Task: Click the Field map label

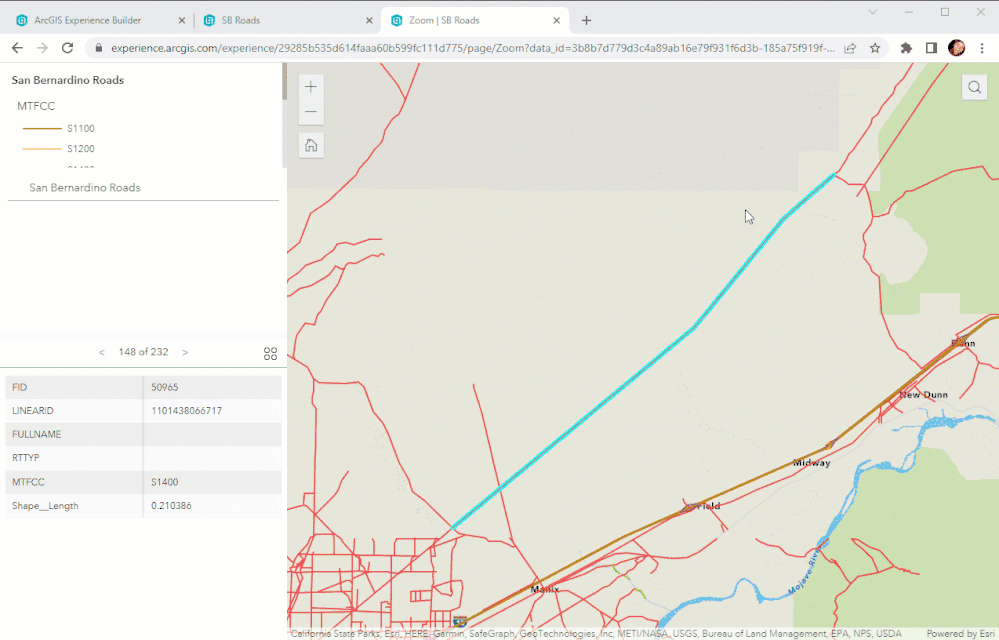Action: click(708, 506)
